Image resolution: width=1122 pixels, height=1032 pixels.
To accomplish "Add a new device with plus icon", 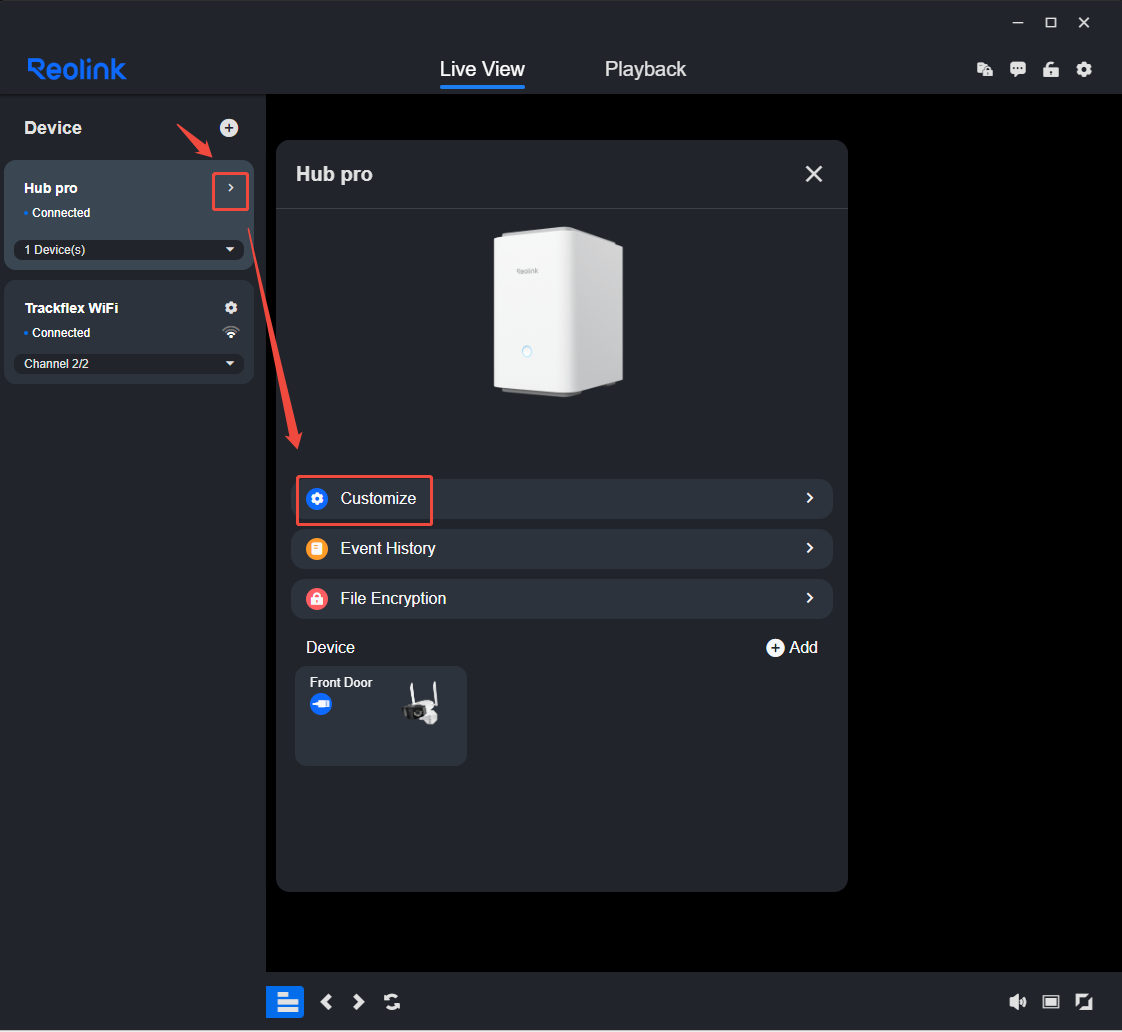I will 229,128.
